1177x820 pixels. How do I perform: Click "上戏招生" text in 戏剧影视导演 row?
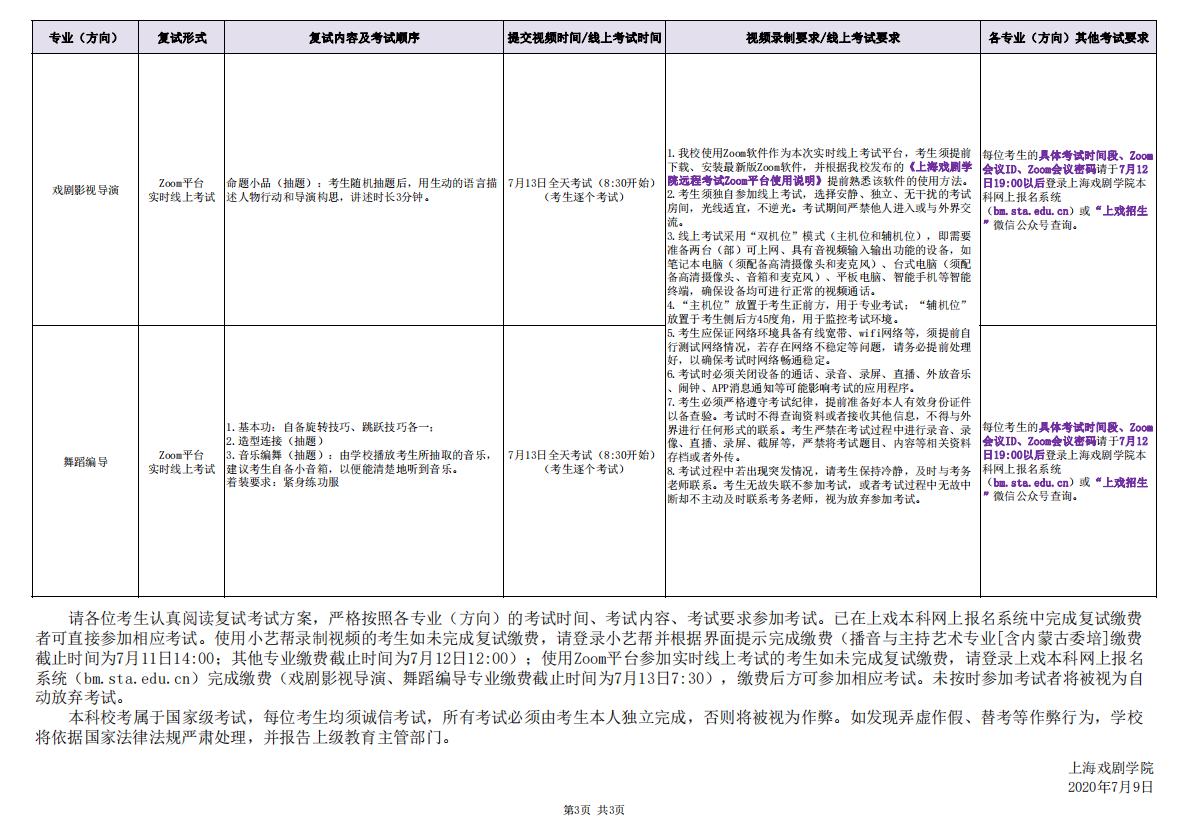tap(1121, 211)
